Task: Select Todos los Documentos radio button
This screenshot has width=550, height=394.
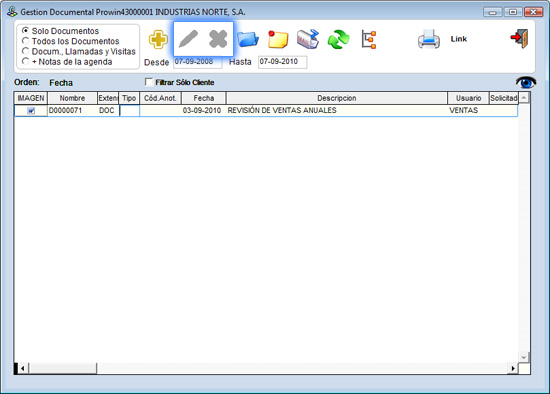Action: pos(25,41)
